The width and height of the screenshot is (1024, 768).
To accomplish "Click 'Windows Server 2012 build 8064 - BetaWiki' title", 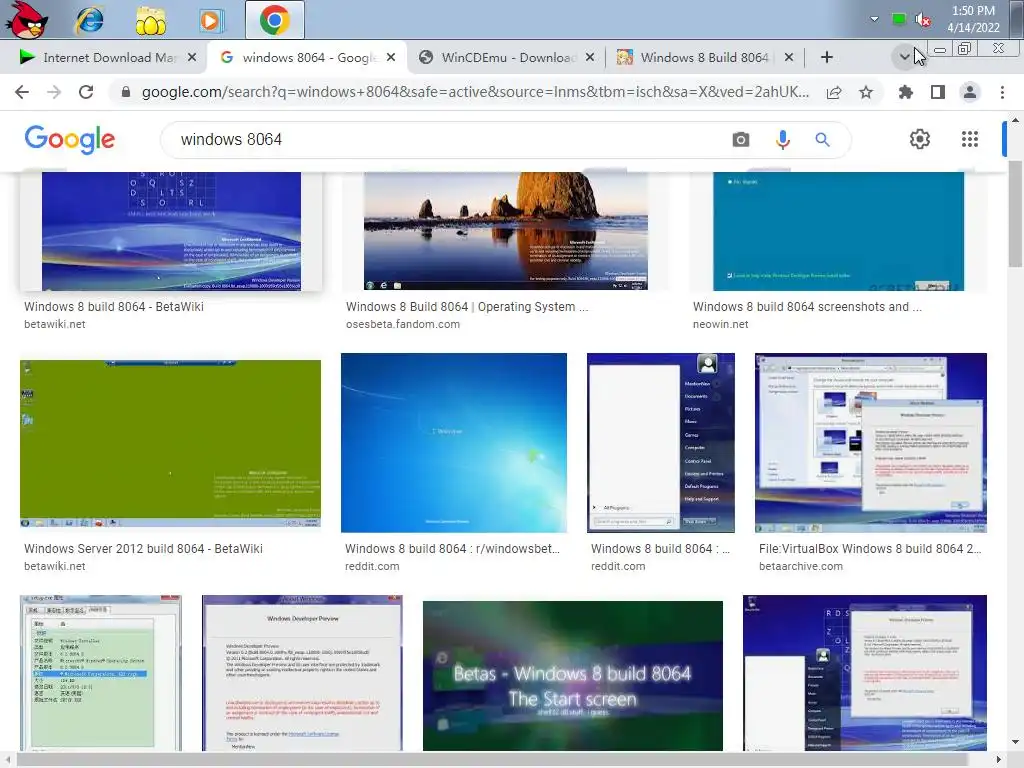I will point(144,549).
